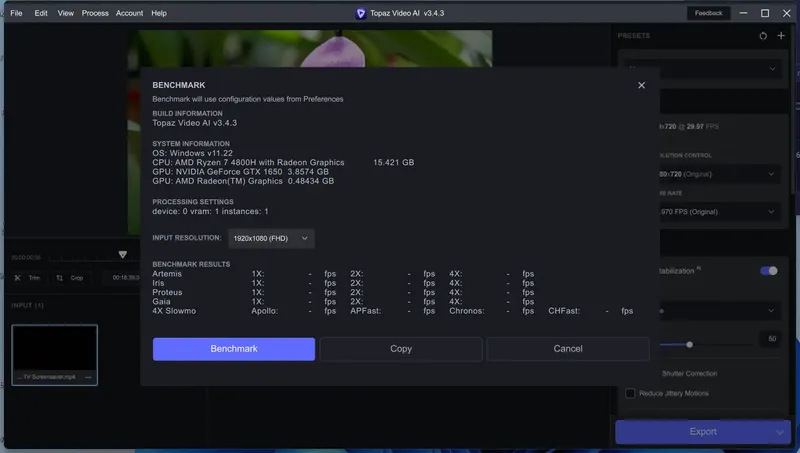The width and height of the screenshot is (800, 453).
Task: Enable the Reduce Jittery Motions checkbox
Action: click(630, 393)
